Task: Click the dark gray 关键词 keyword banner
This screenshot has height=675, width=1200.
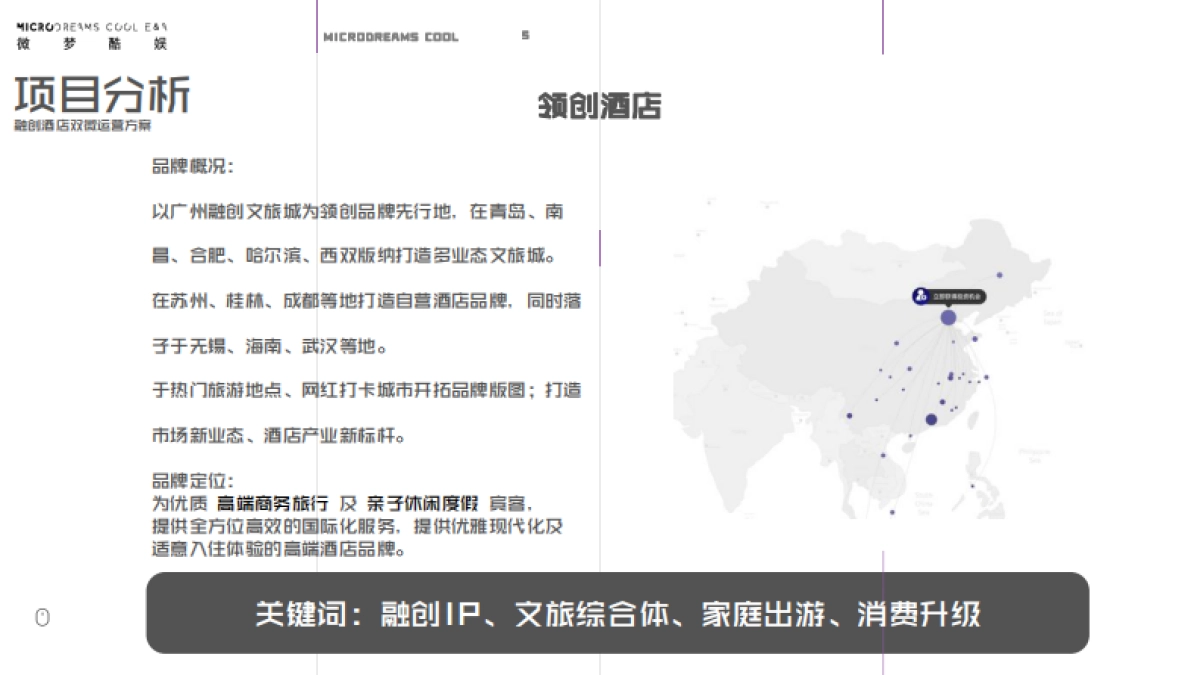Action: tap(617, 613)
